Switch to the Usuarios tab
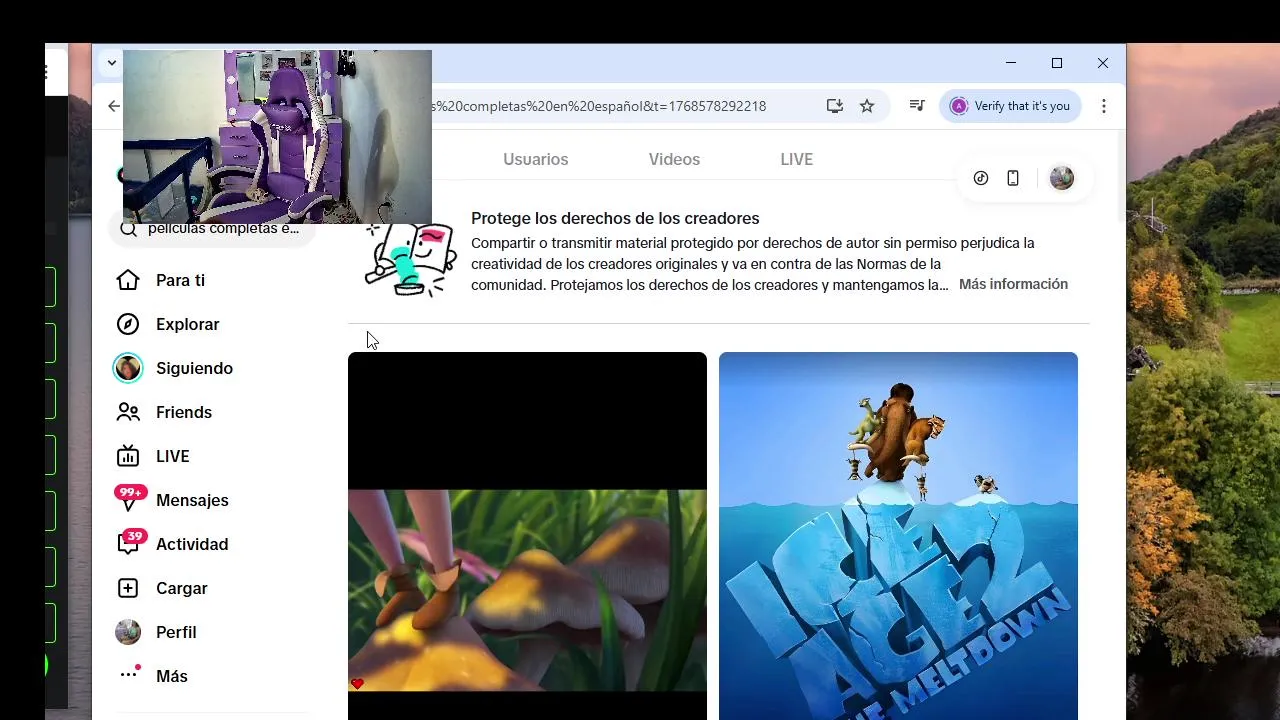 click(535, 159)
